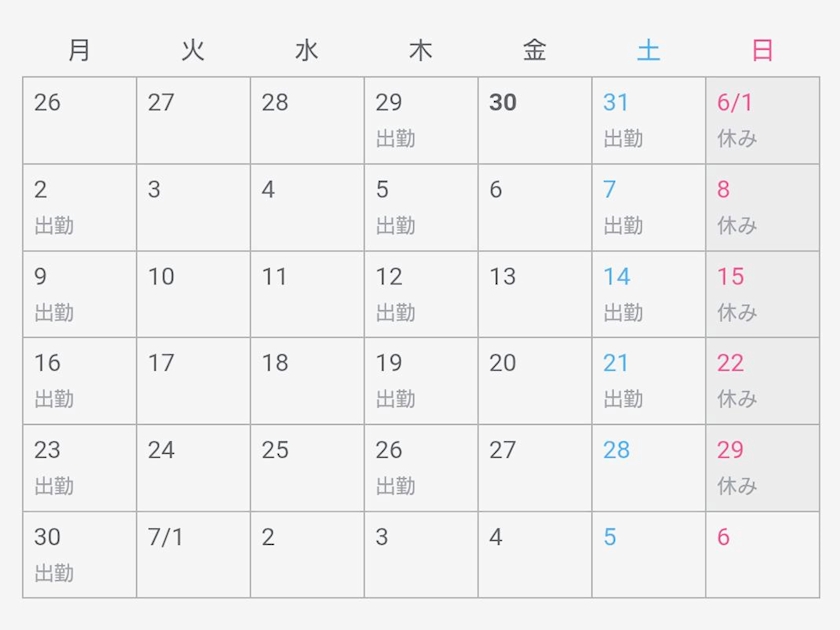The image size is (840, 630).
Task: Open Saturday 31 marked 出勤
Action: [x=649, y=120]
